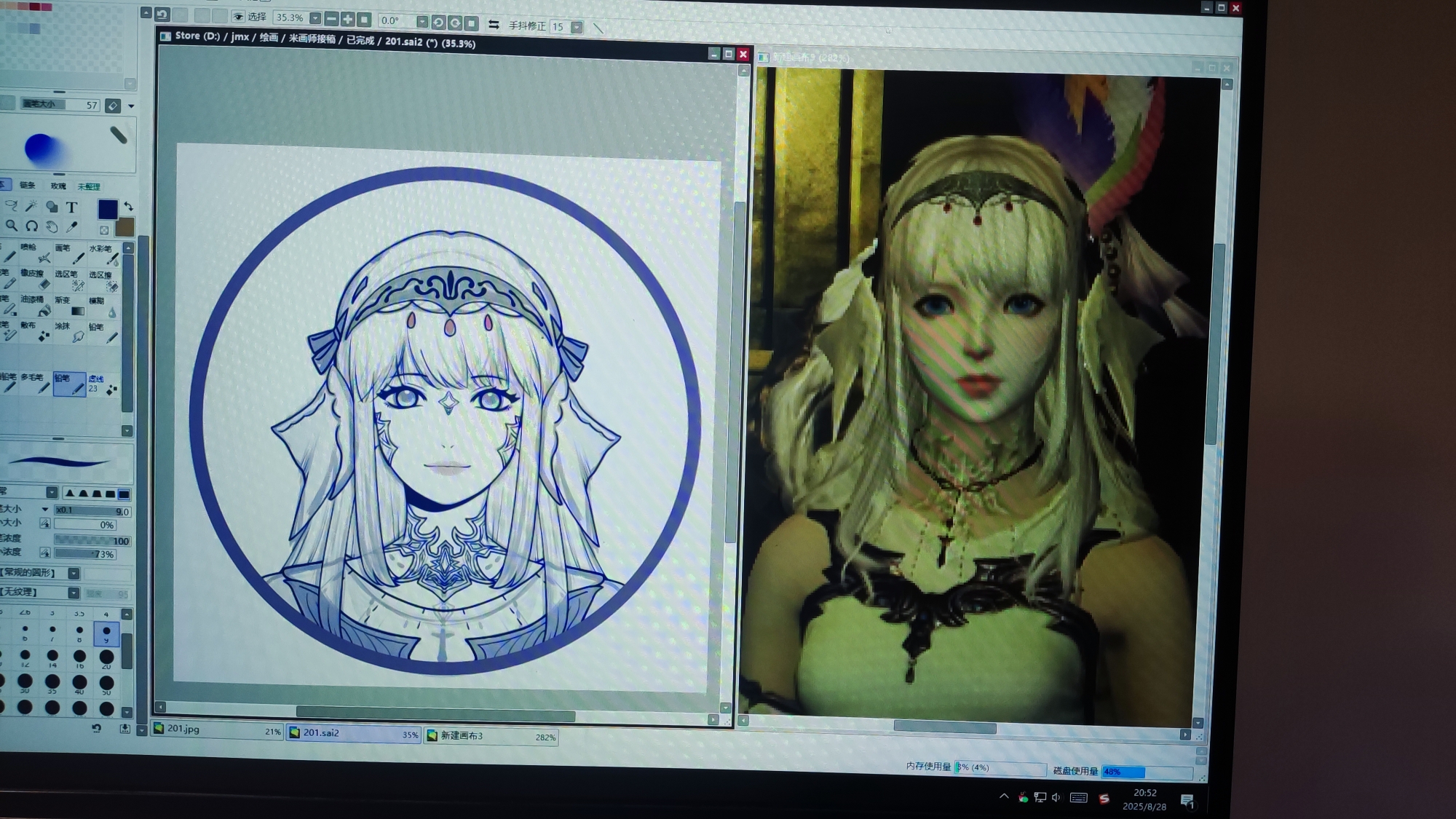Select the Lasso selection tool
1456x819 pixels.
coord(11,207)
